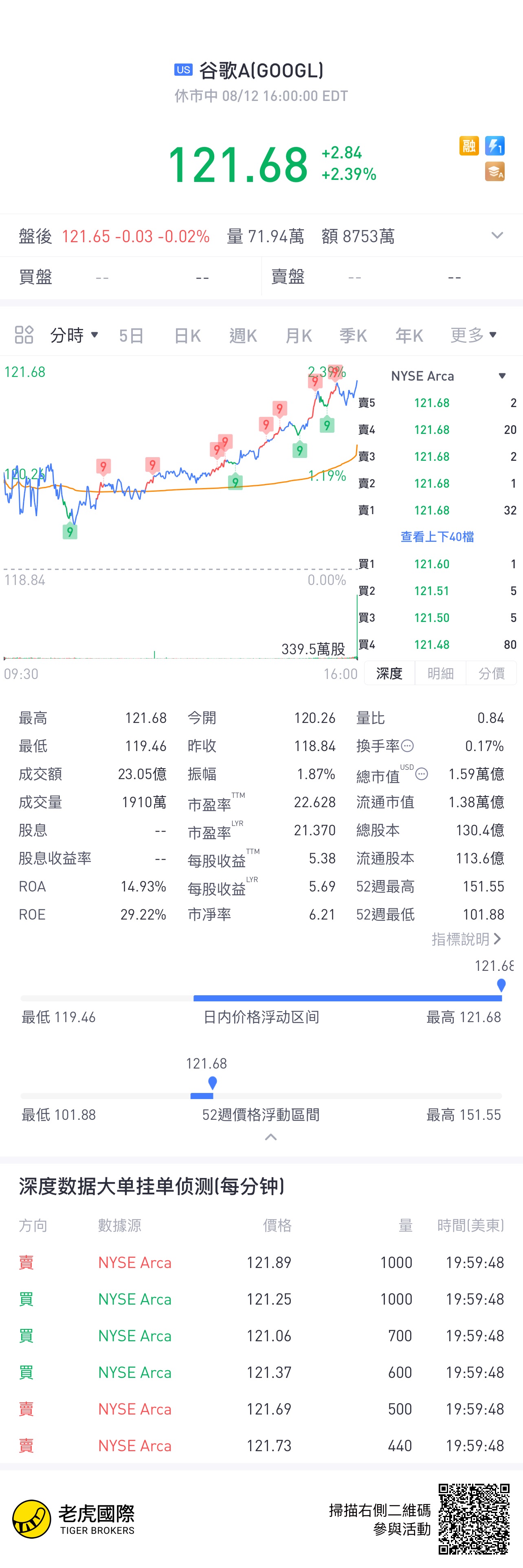Switch to the 季K chart tab

coord(353,335)
